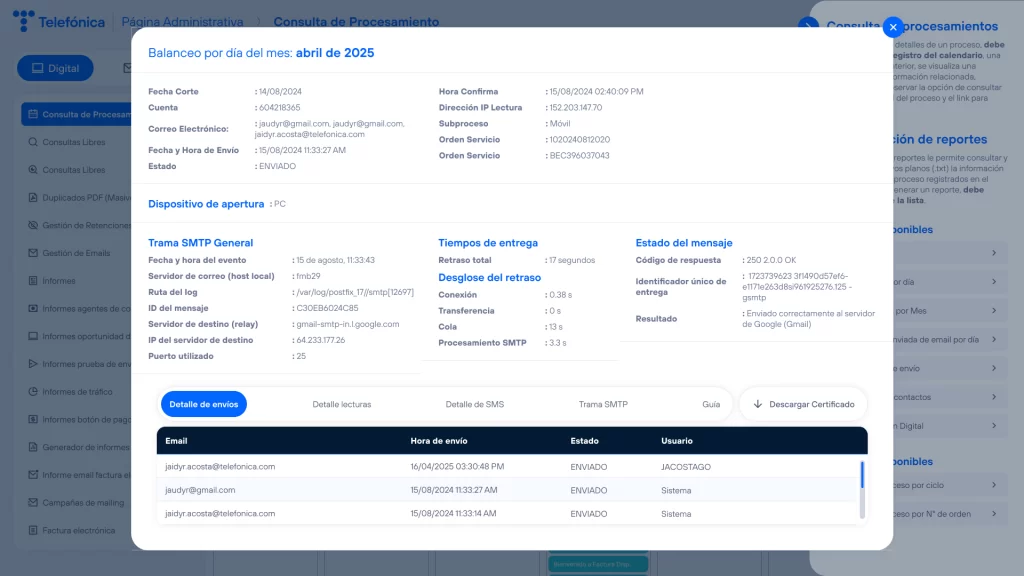Click the table's vertical scrollbar
This screenshot has width=1024, height=576.
point(862,475)
